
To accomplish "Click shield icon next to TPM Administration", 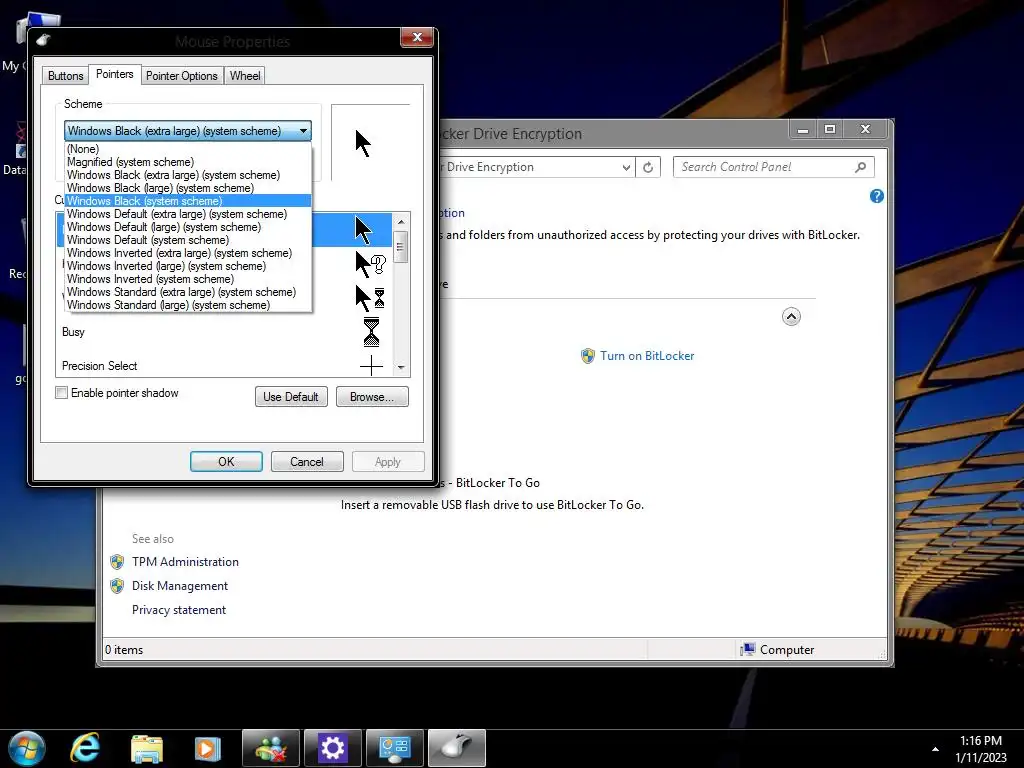I will coord(117,562).
